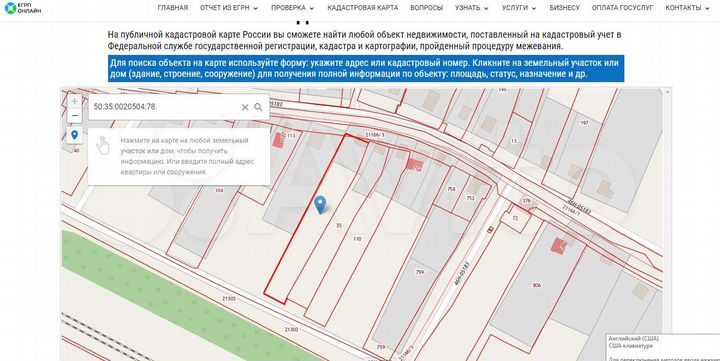Clear the cadastral number search field

(x=245, y=107)
